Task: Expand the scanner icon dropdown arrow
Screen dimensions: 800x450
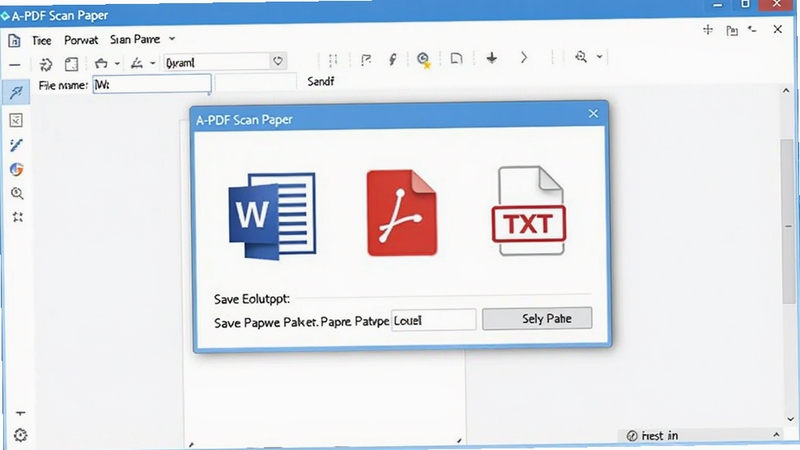Action: click(x=117, y=64)
